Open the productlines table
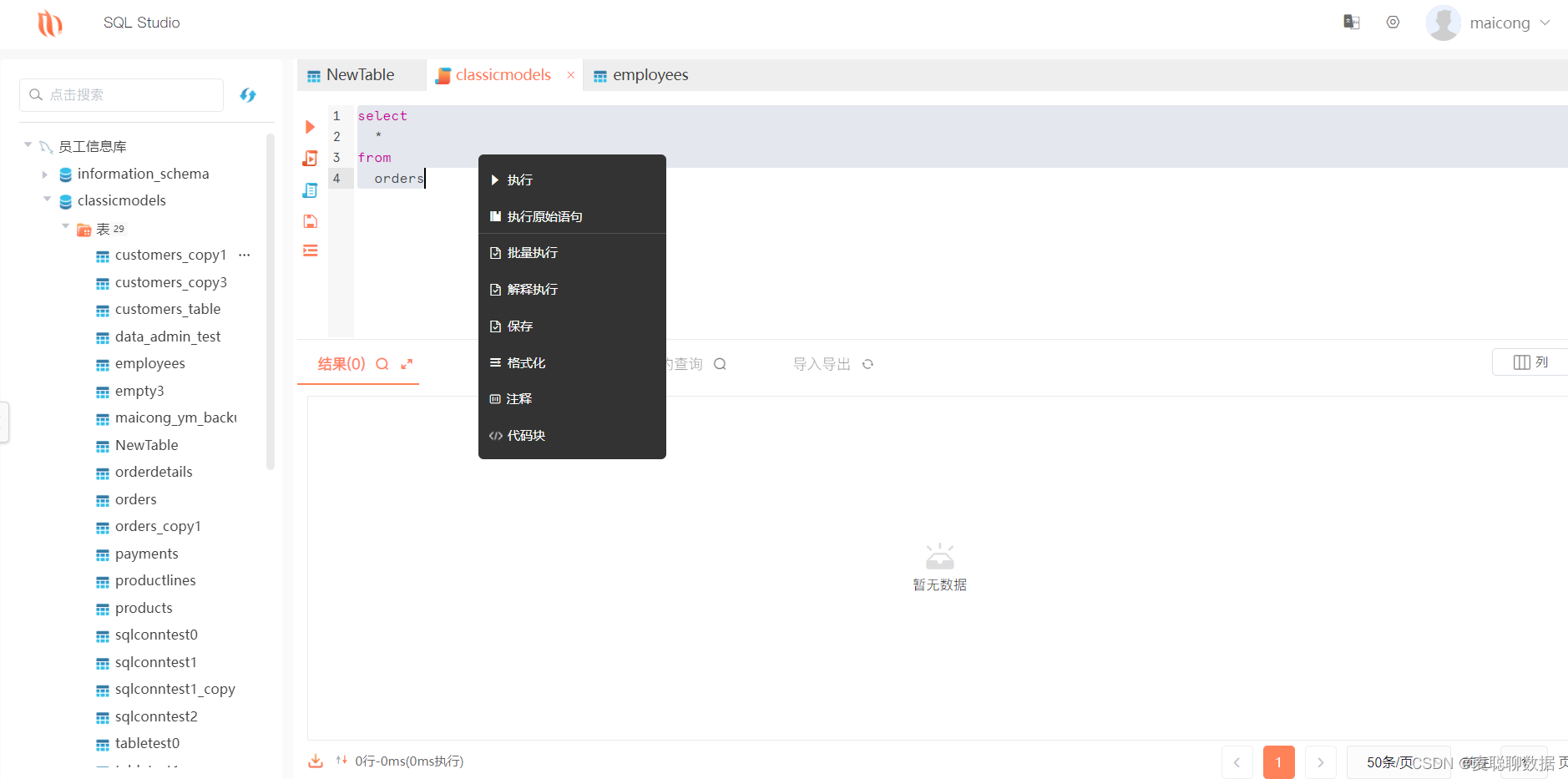Image resolution: width=1568 pixels, height=779 pixels. tap(155, 580)
